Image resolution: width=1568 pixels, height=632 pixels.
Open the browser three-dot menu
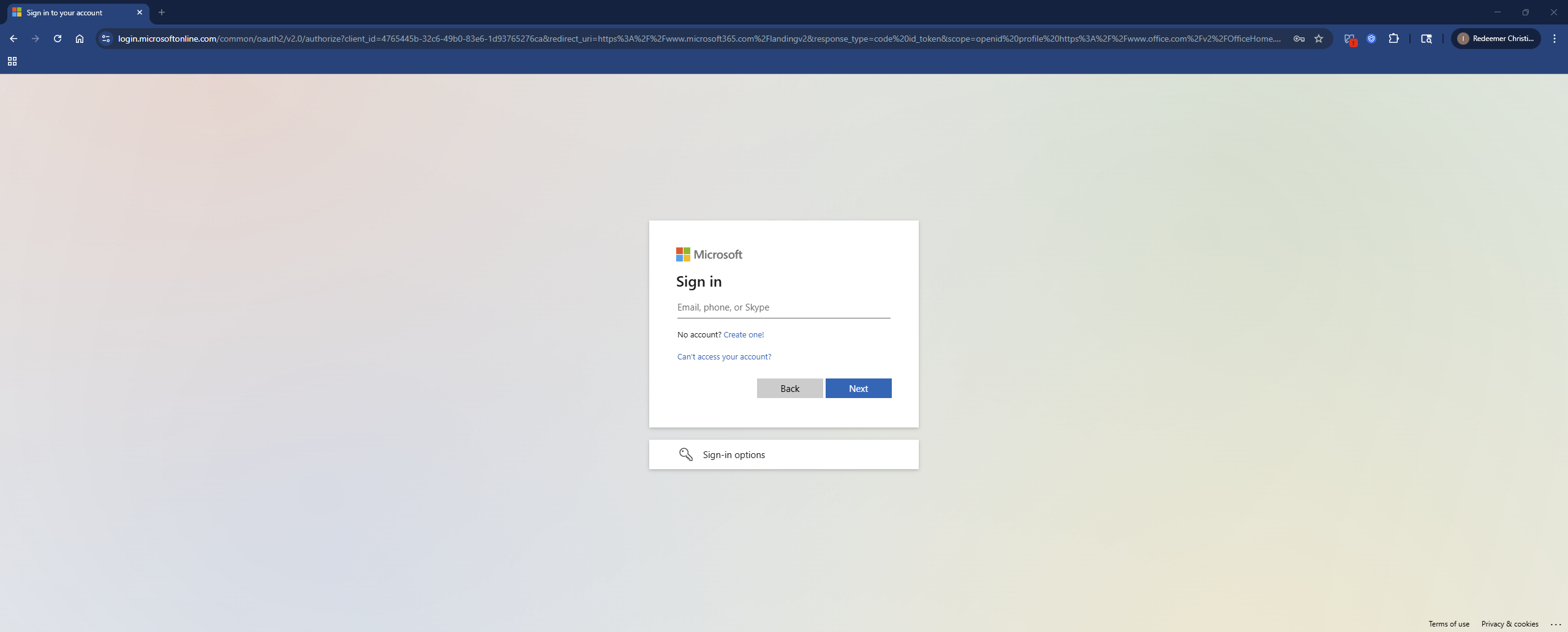tap(1555, 39)
